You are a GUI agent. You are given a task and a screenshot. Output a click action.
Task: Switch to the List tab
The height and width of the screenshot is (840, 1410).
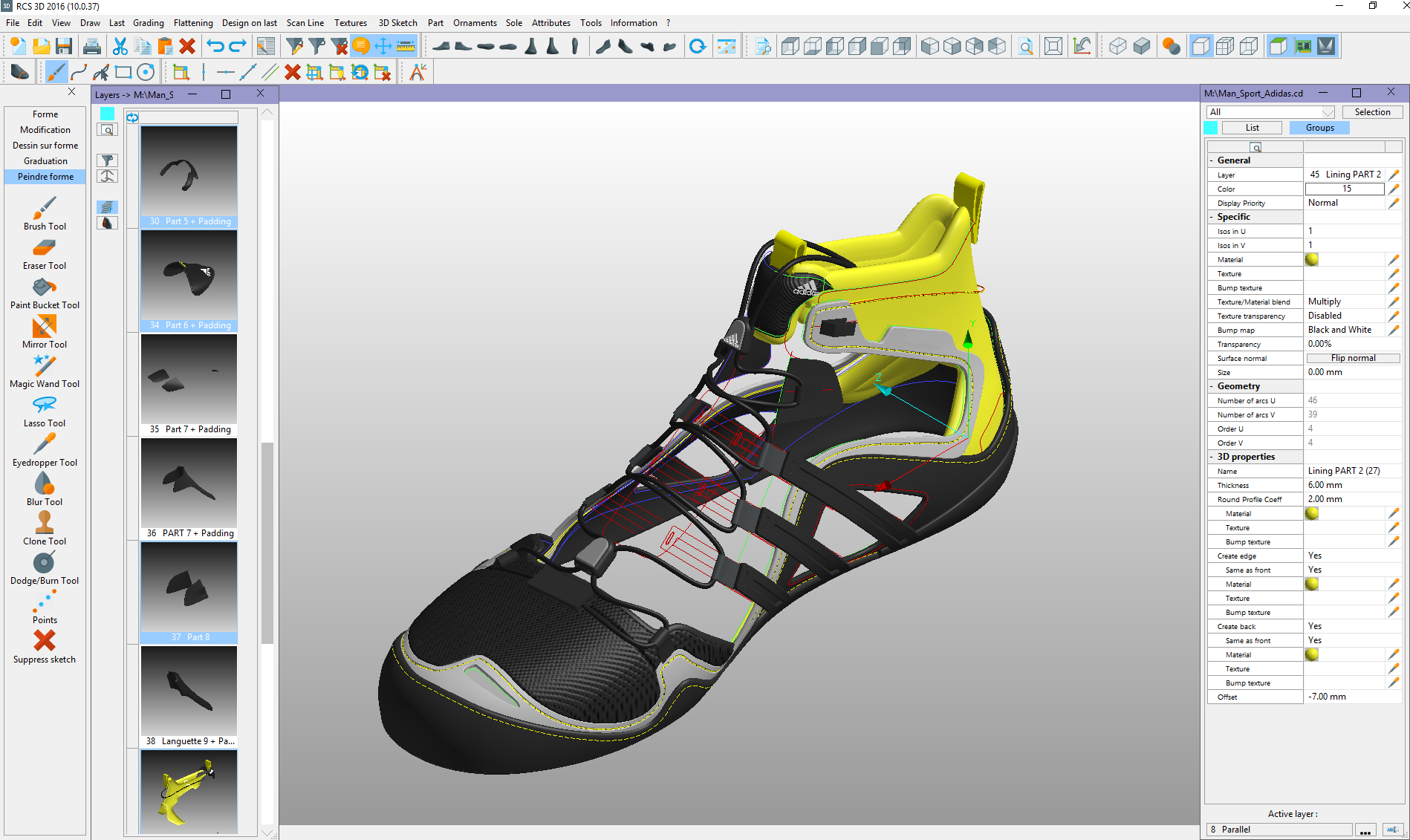pyautogui.click(x=1253, y=128)
